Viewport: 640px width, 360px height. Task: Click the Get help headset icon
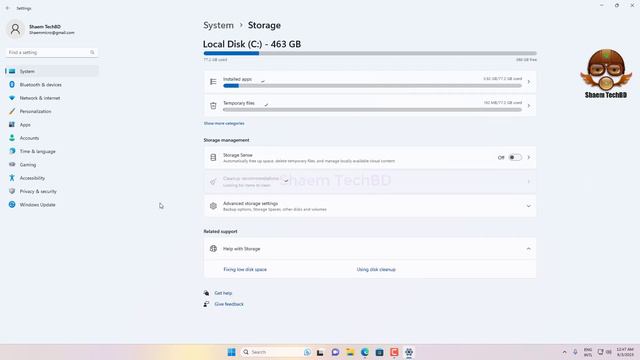207,293
